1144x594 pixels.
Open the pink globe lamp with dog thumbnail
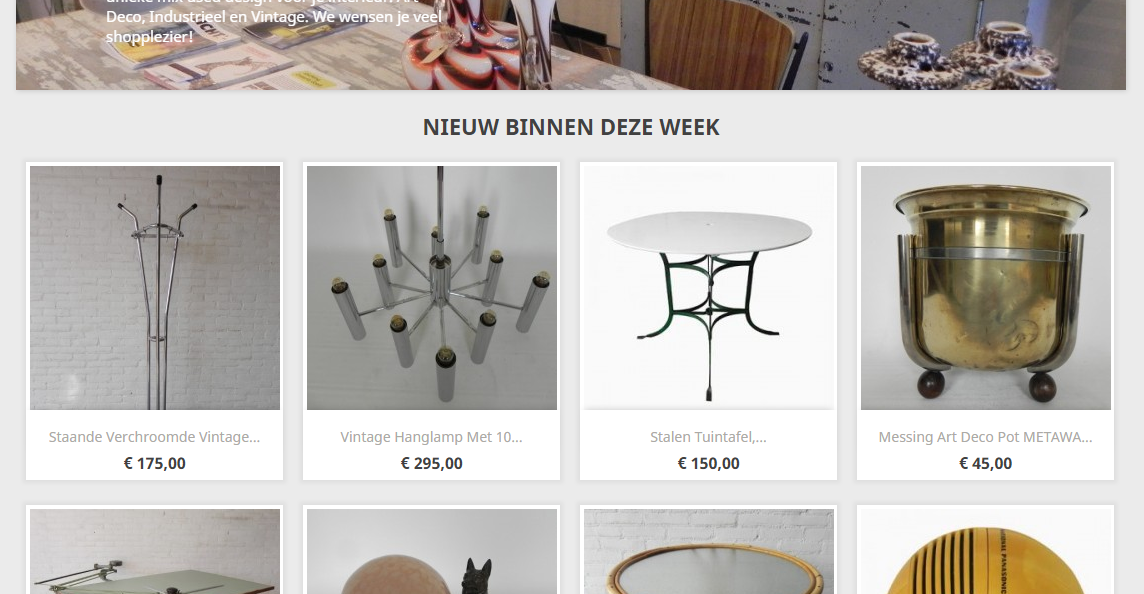[x=432, y=552]
